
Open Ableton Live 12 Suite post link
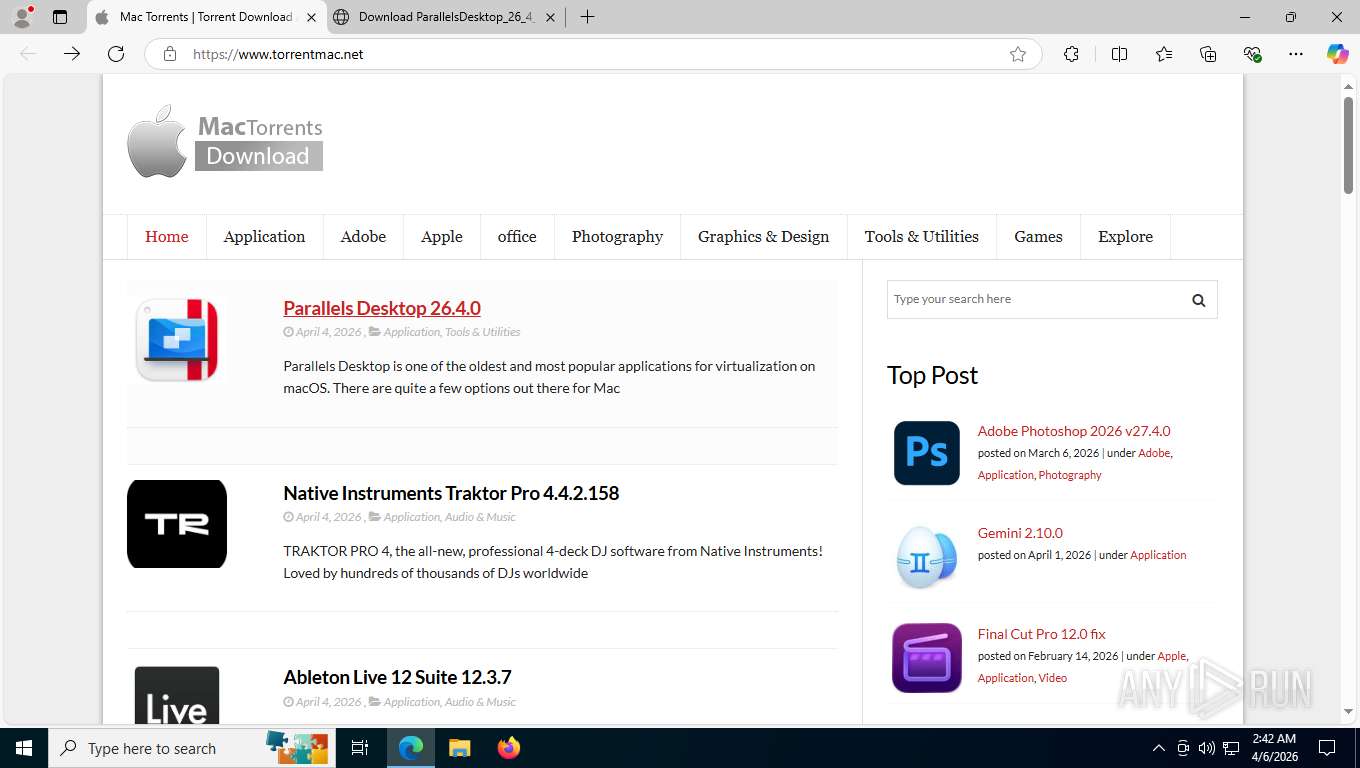click(x=397, y=677)
